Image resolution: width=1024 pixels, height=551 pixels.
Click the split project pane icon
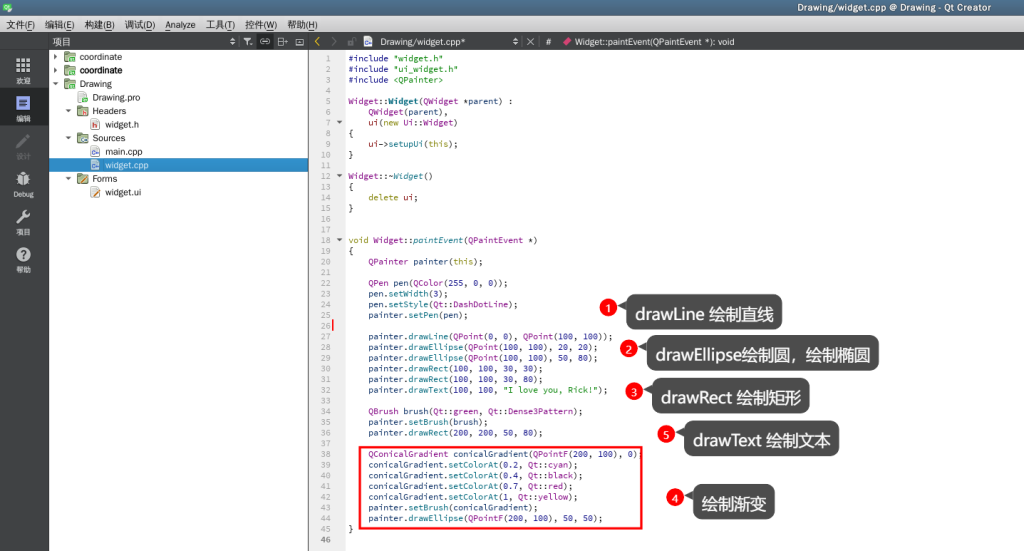click(x=283, y=42)
